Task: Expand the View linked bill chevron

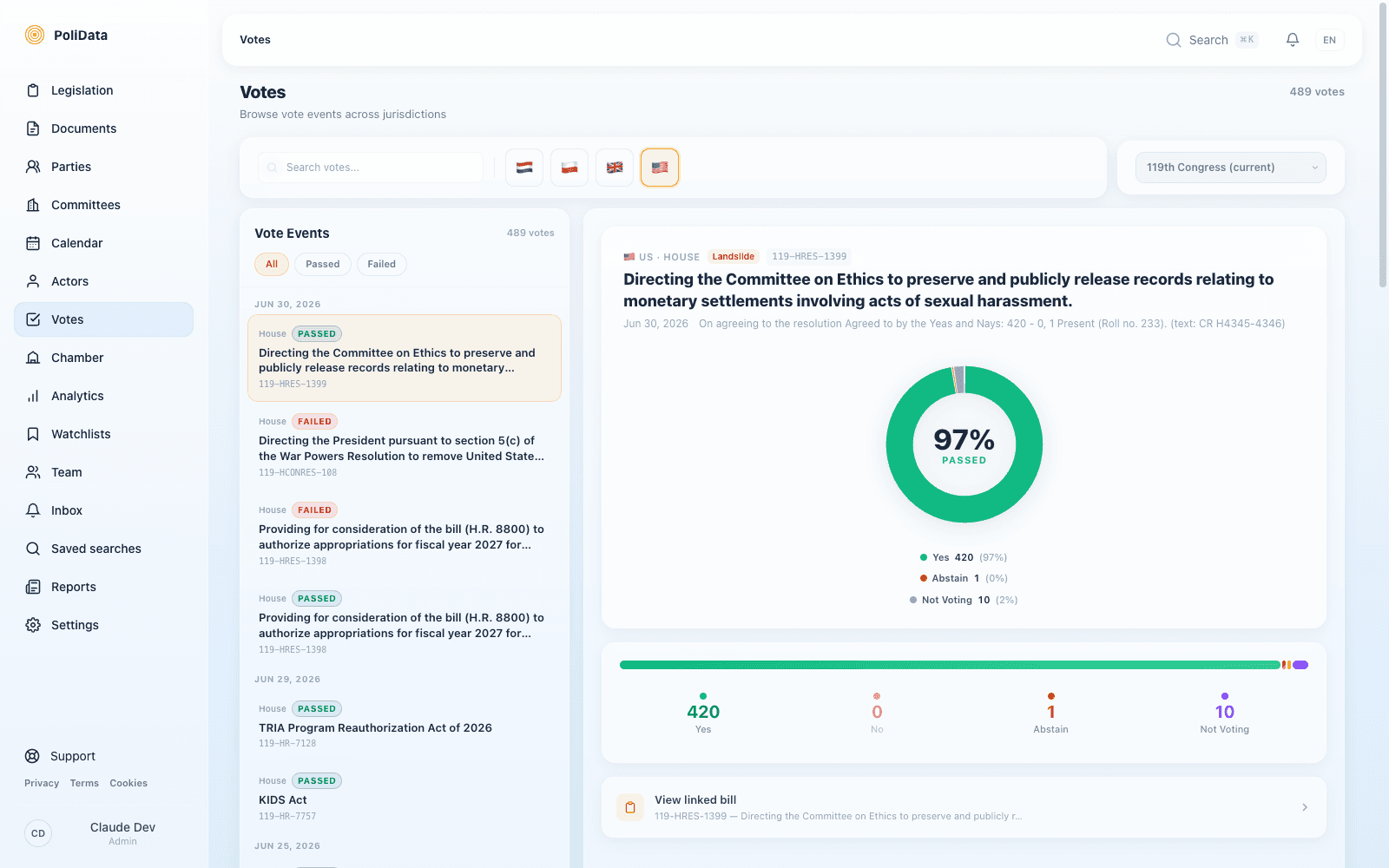Action: [x=1305, y=807]
